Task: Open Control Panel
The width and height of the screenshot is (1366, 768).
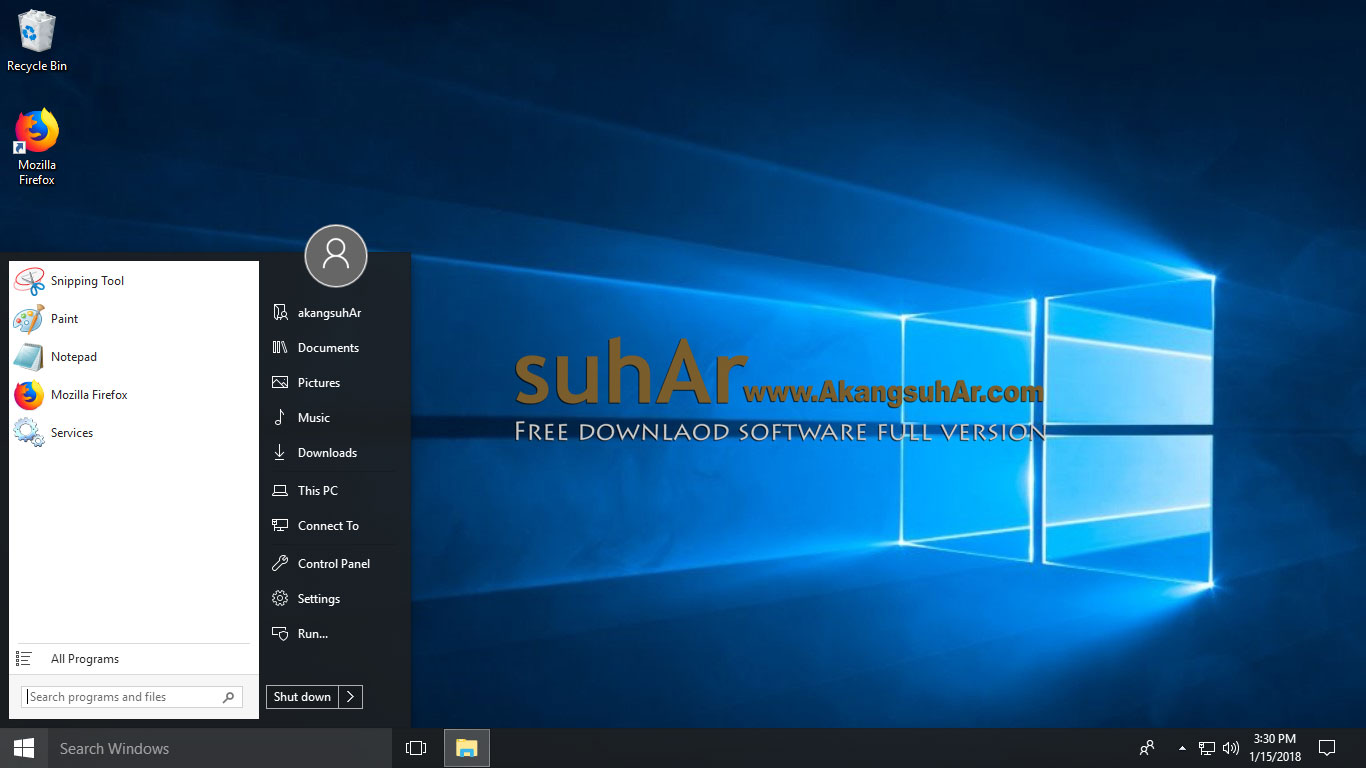Action: tap(332, 563)
